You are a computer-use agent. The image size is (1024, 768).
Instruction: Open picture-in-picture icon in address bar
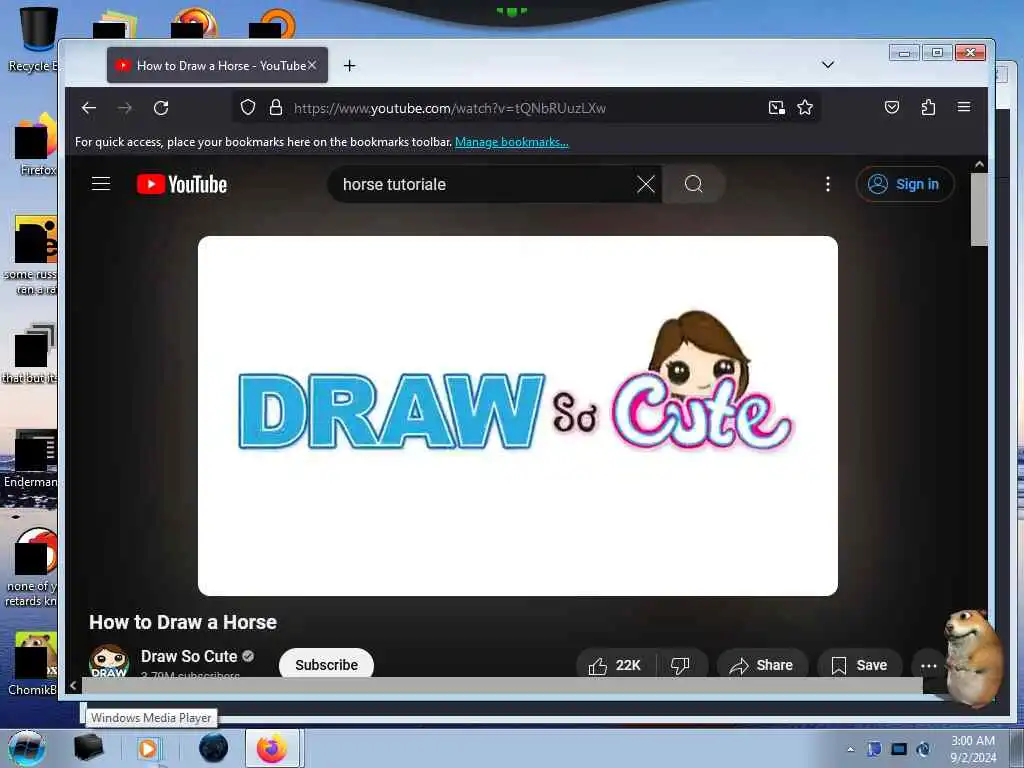776,108
